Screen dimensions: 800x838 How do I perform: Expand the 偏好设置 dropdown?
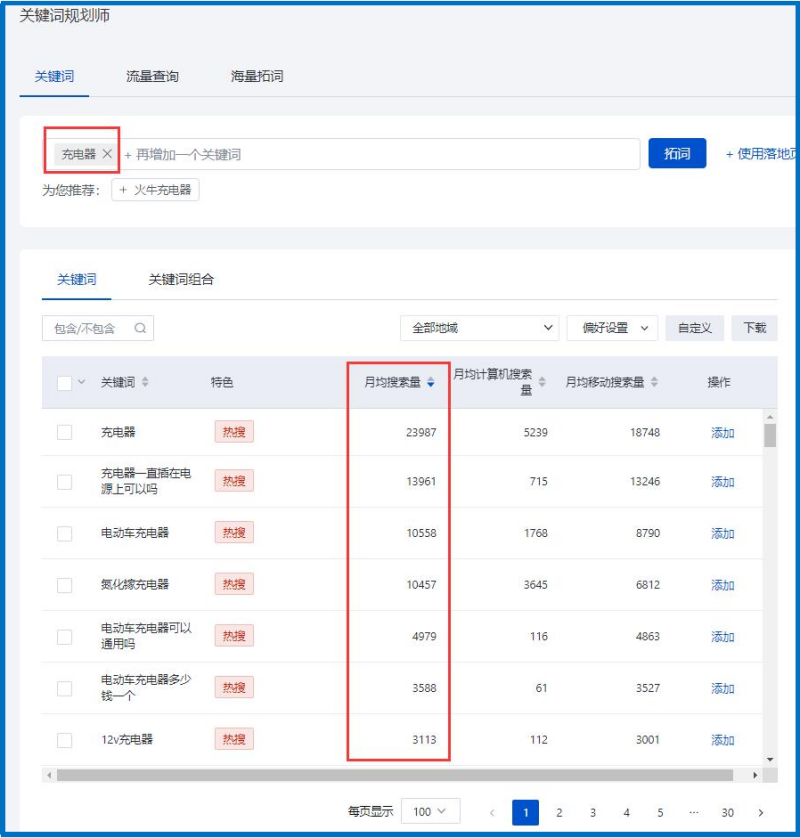(x=612, y=328)
